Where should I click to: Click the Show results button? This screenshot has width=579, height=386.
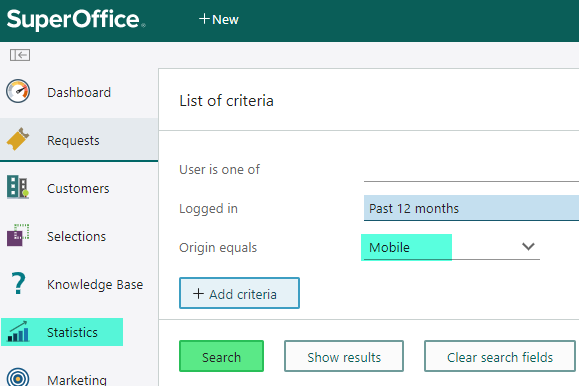click(344, 356)
